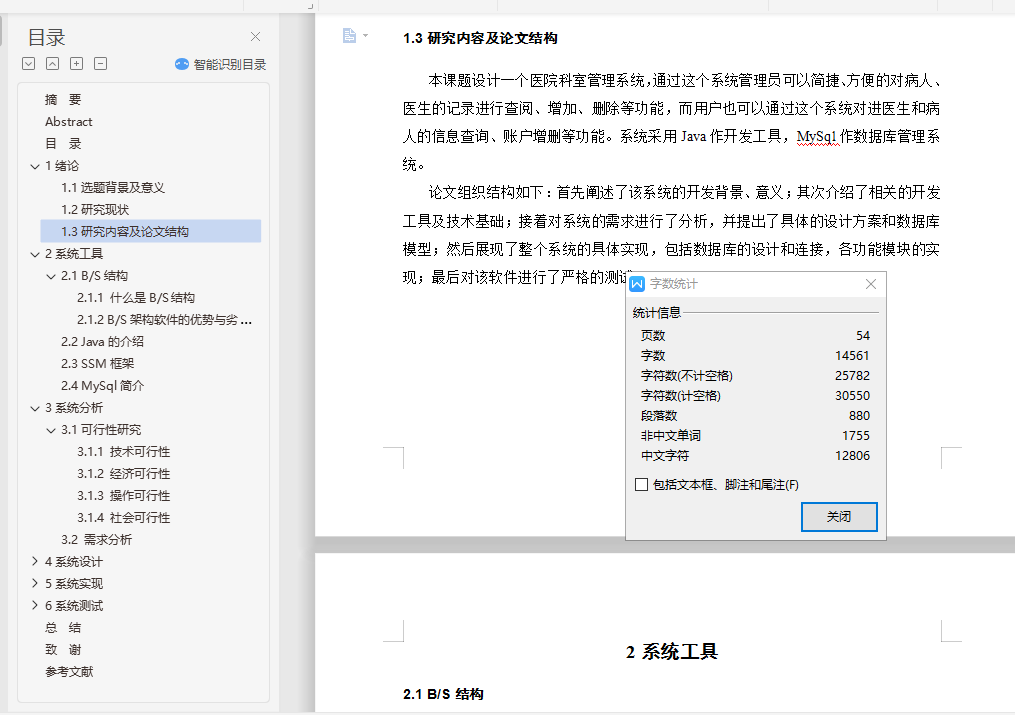The width and height of the screenshot is (1015, 715).
Task: Collapse the 2 系统工具 chapter node
Action: [35, 254]
